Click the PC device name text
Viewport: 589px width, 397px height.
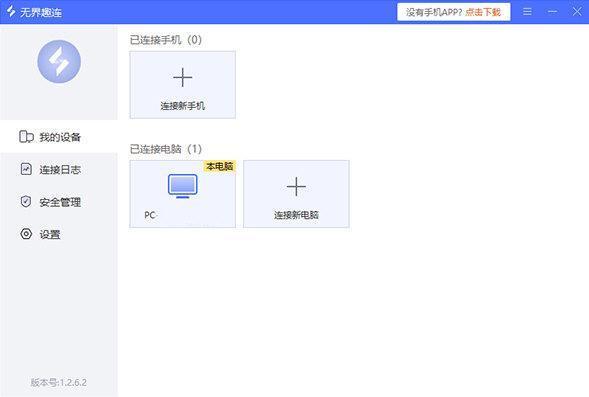[150, 215]
